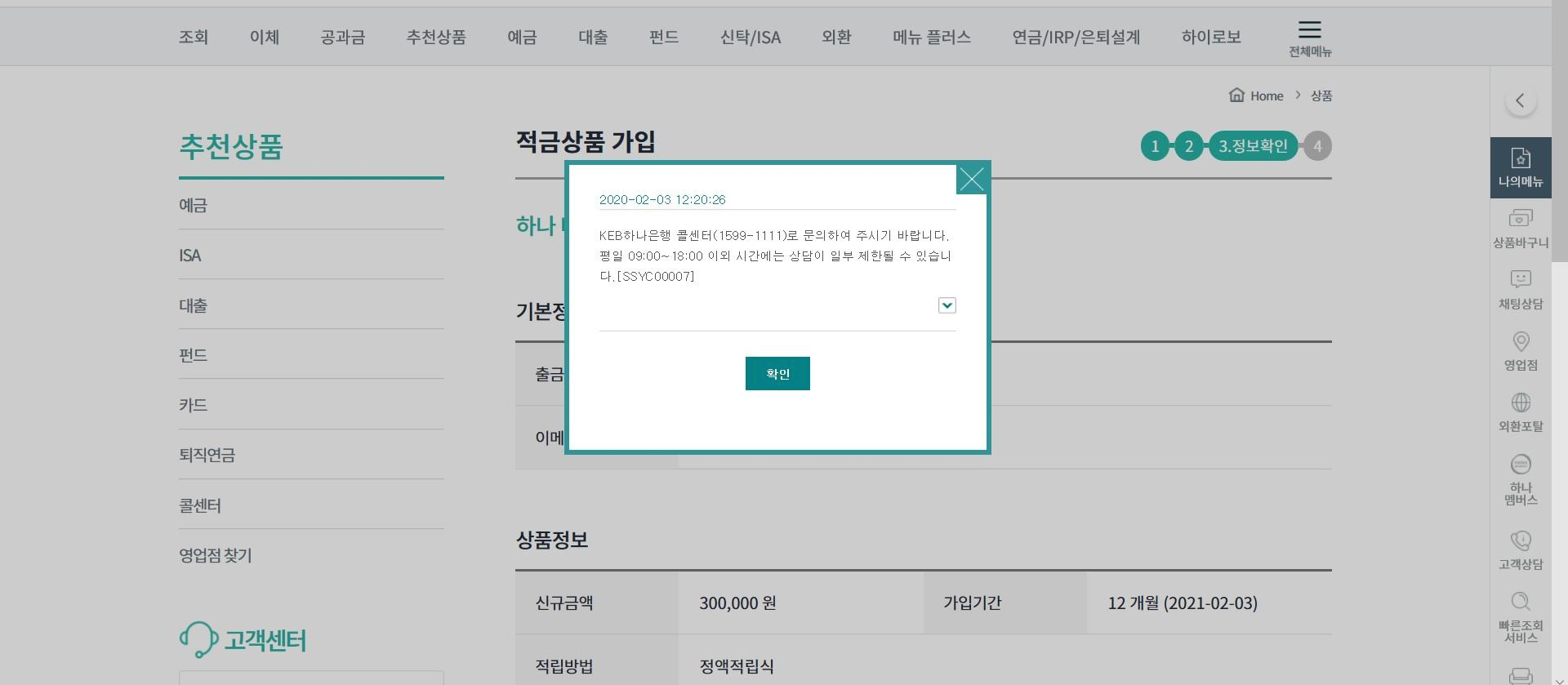The width and height of the screenshot is (1568, 685).
Task: Click the Home icon in breadcrumb
Action: tap(1236, 95)
